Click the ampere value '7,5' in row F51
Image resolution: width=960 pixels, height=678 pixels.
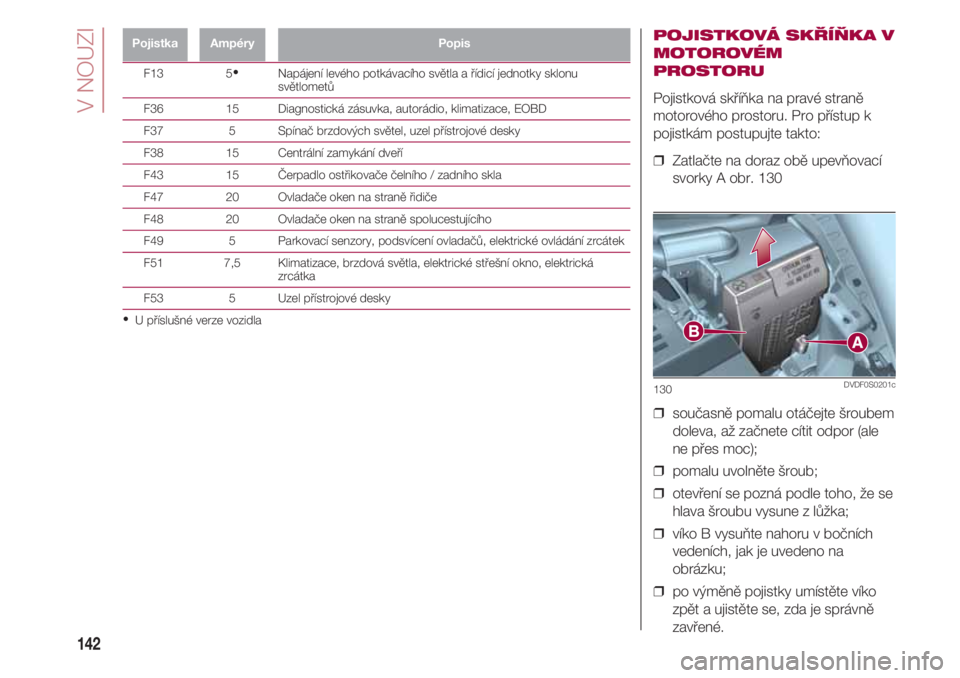(232, 263)
